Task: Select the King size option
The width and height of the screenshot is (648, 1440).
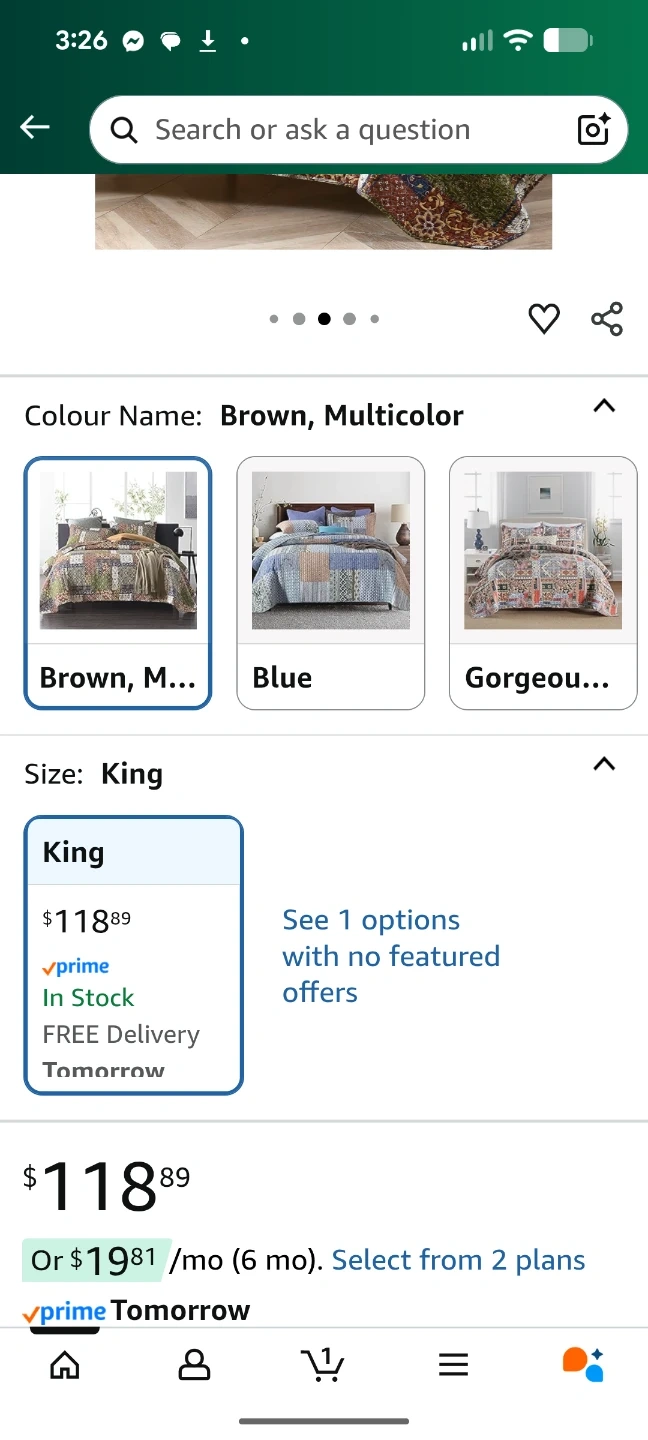Action: coord(134,955)
